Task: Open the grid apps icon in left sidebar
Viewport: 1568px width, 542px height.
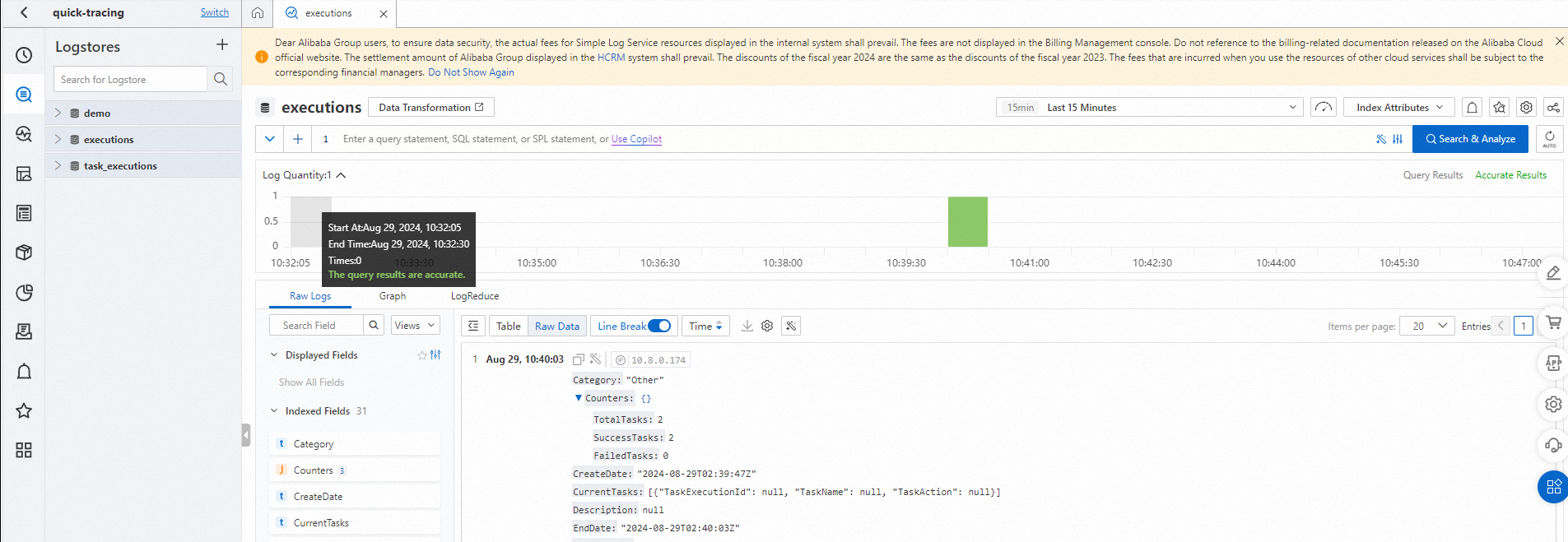Action: click(24, 450)
